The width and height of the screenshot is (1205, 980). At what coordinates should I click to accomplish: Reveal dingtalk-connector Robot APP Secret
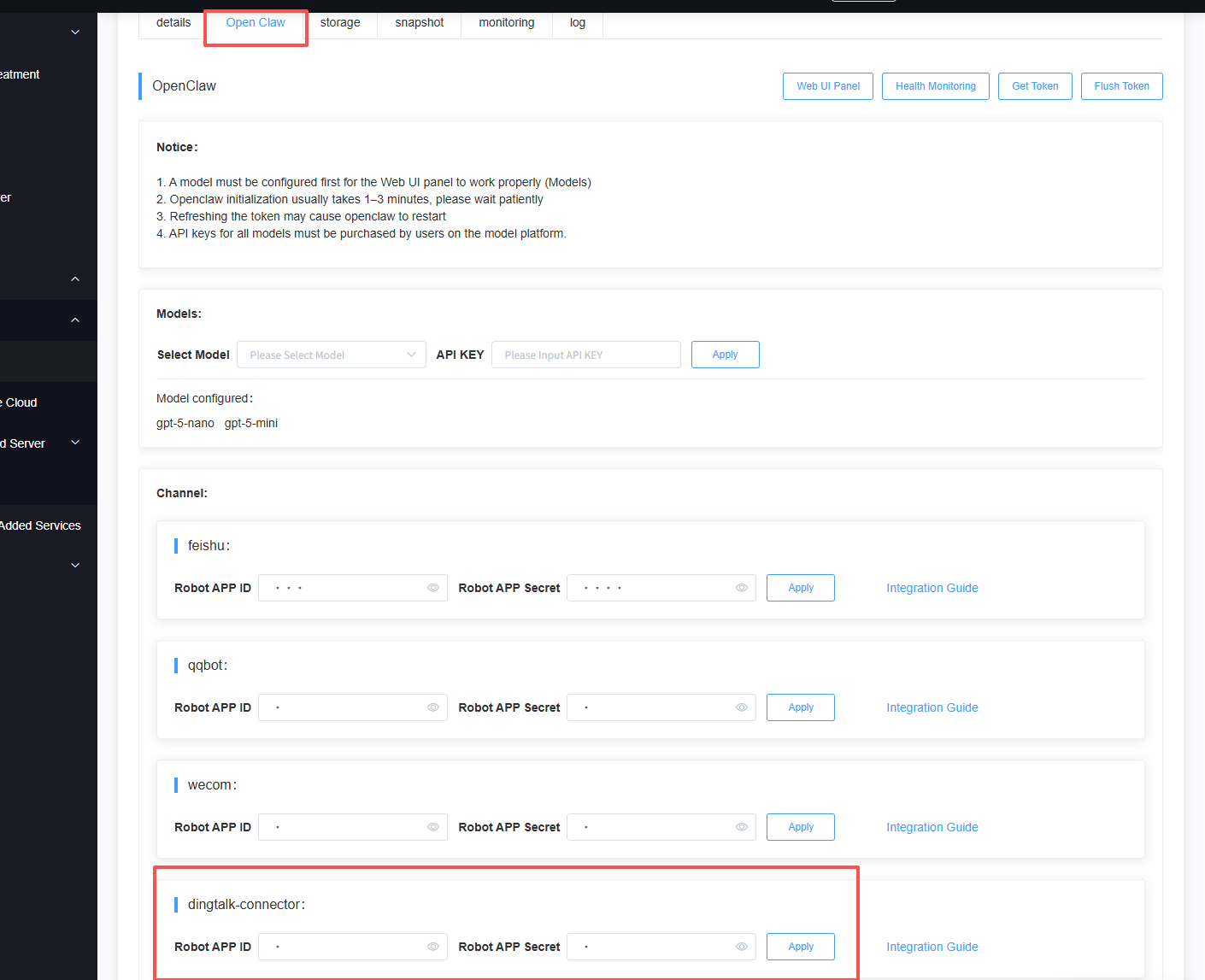point(742,947)
